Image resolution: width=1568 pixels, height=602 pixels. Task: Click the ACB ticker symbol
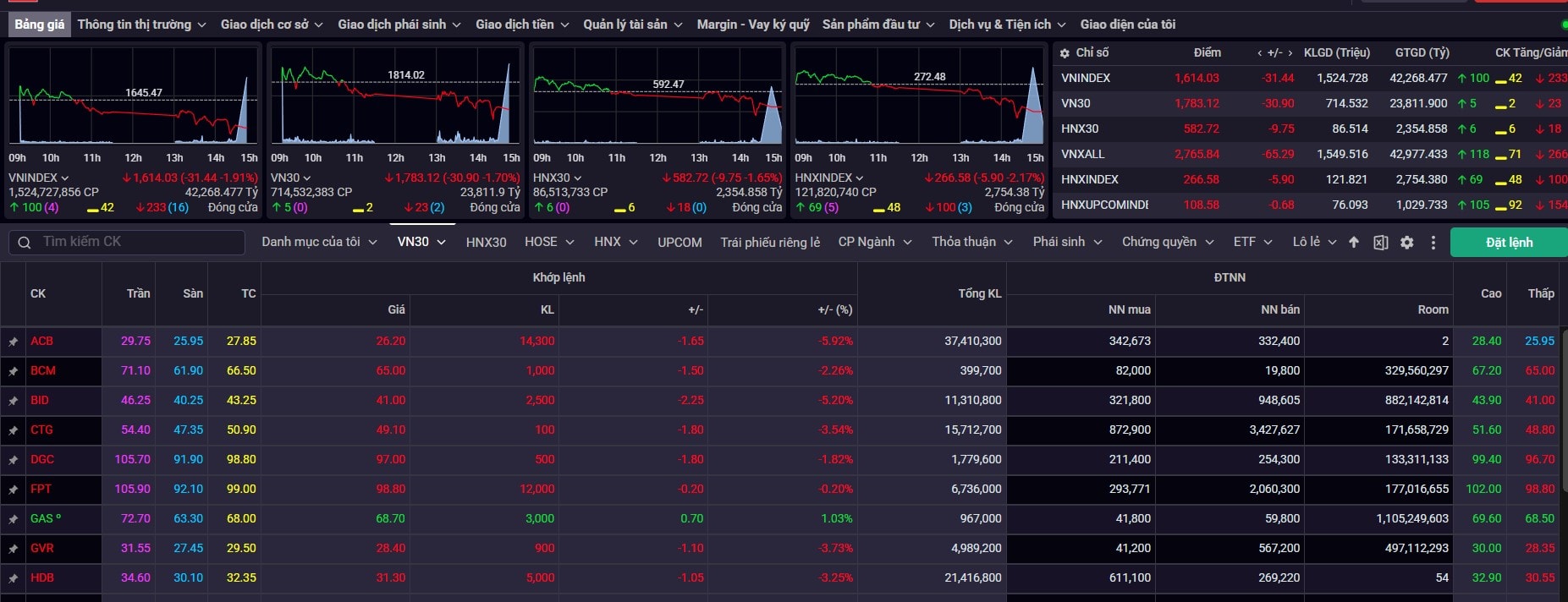coord(41,342)
